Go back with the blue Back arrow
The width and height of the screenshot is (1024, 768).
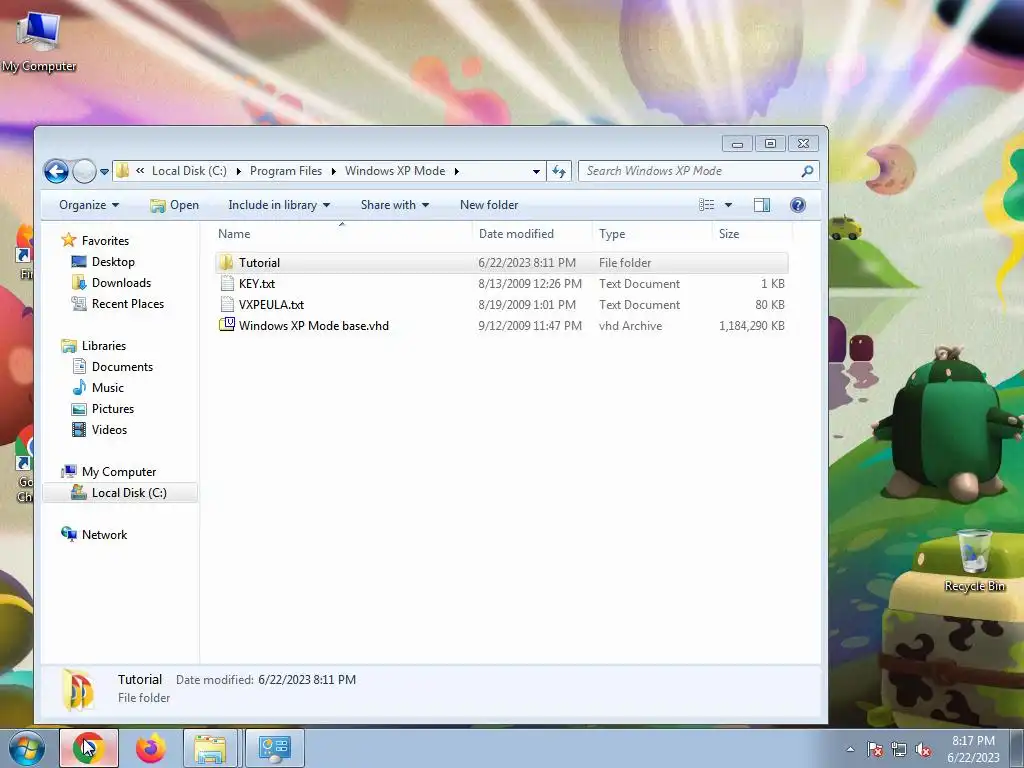point(56,172)
